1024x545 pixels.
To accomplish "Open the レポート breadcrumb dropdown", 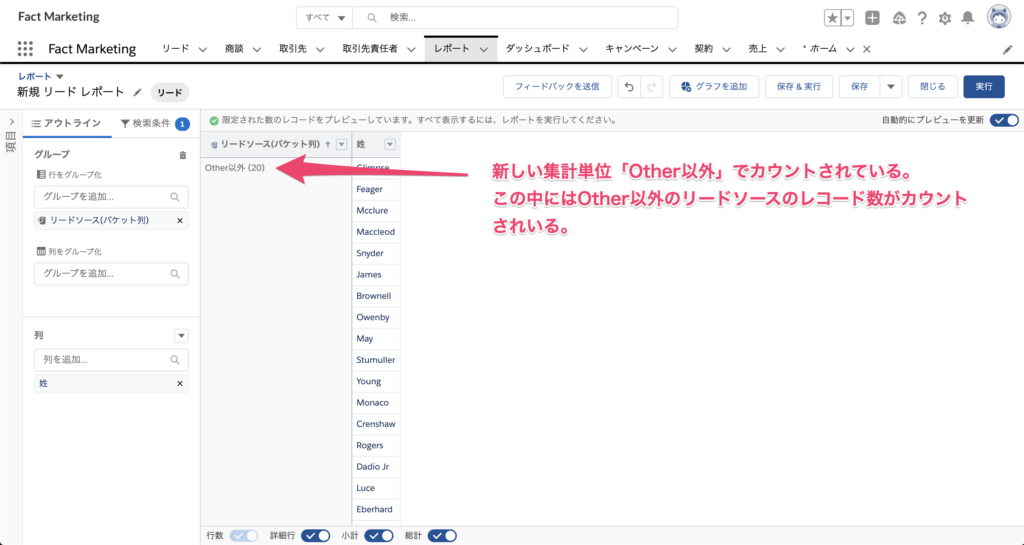I will pos(60,76).
